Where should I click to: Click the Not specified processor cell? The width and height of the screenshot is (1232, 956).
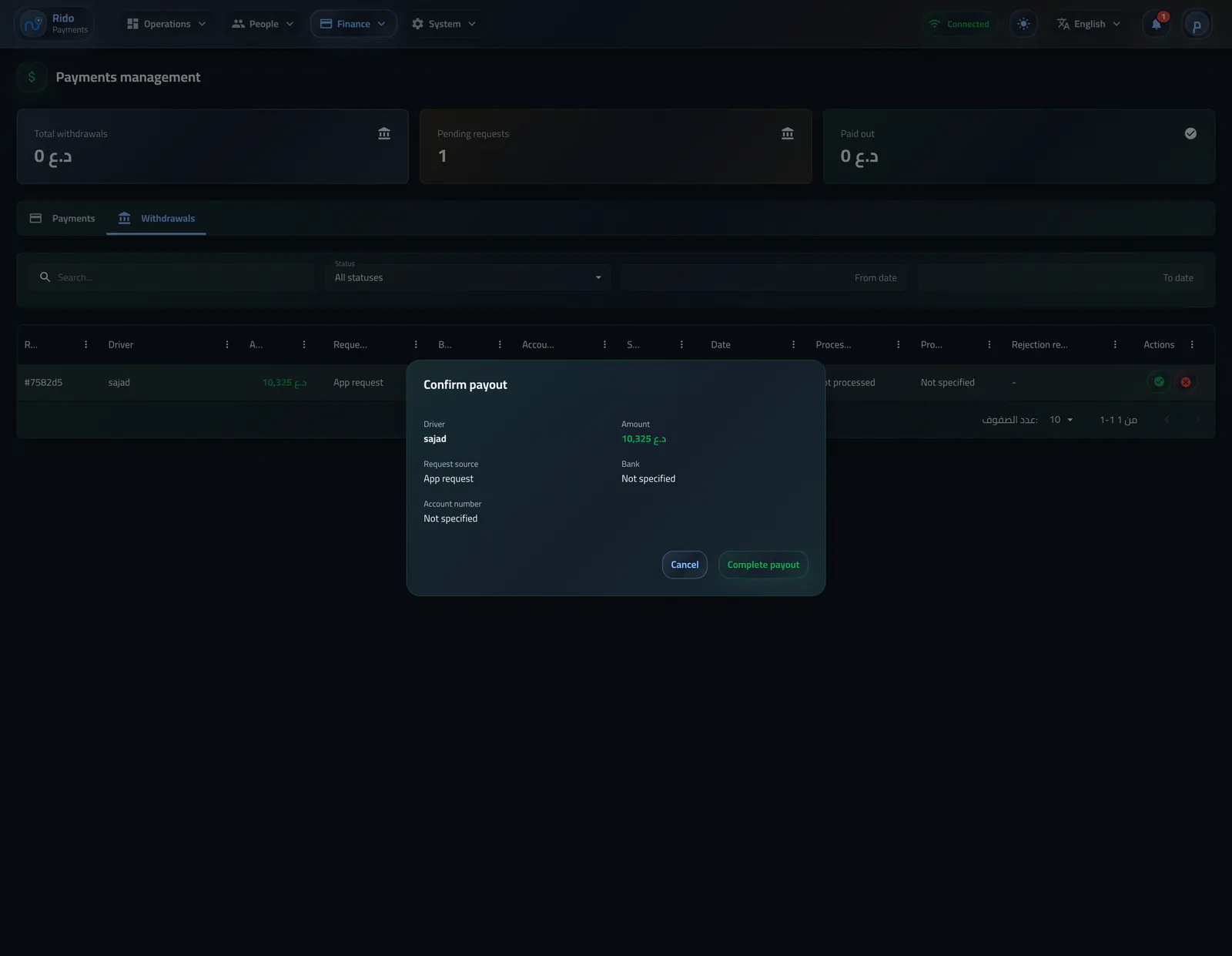tap(948, 382)
